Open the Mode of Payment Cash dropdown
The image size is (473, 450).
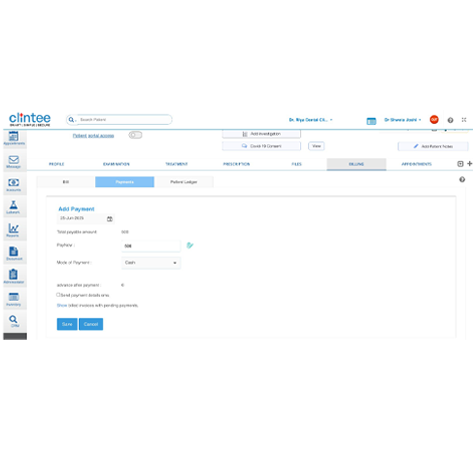point(151,263)
